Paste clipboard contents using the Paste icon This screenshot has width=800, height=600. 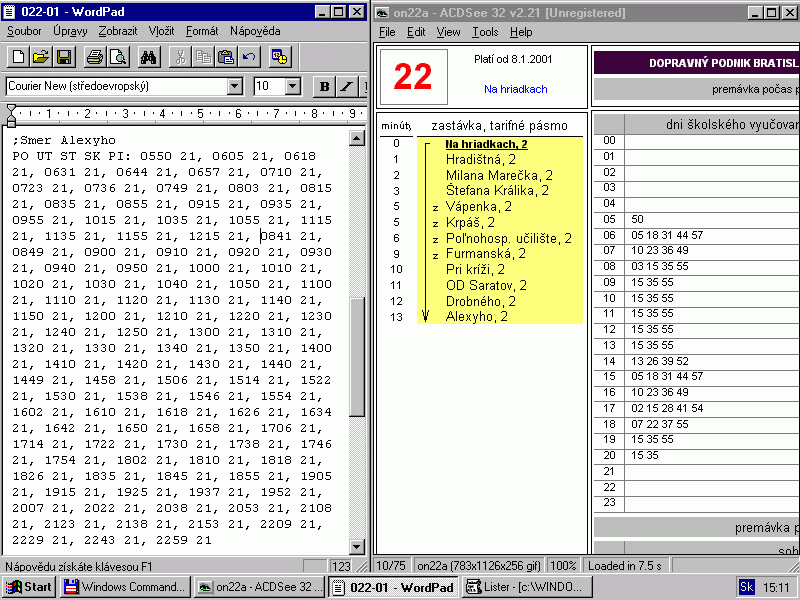click(x=226, y=57)
